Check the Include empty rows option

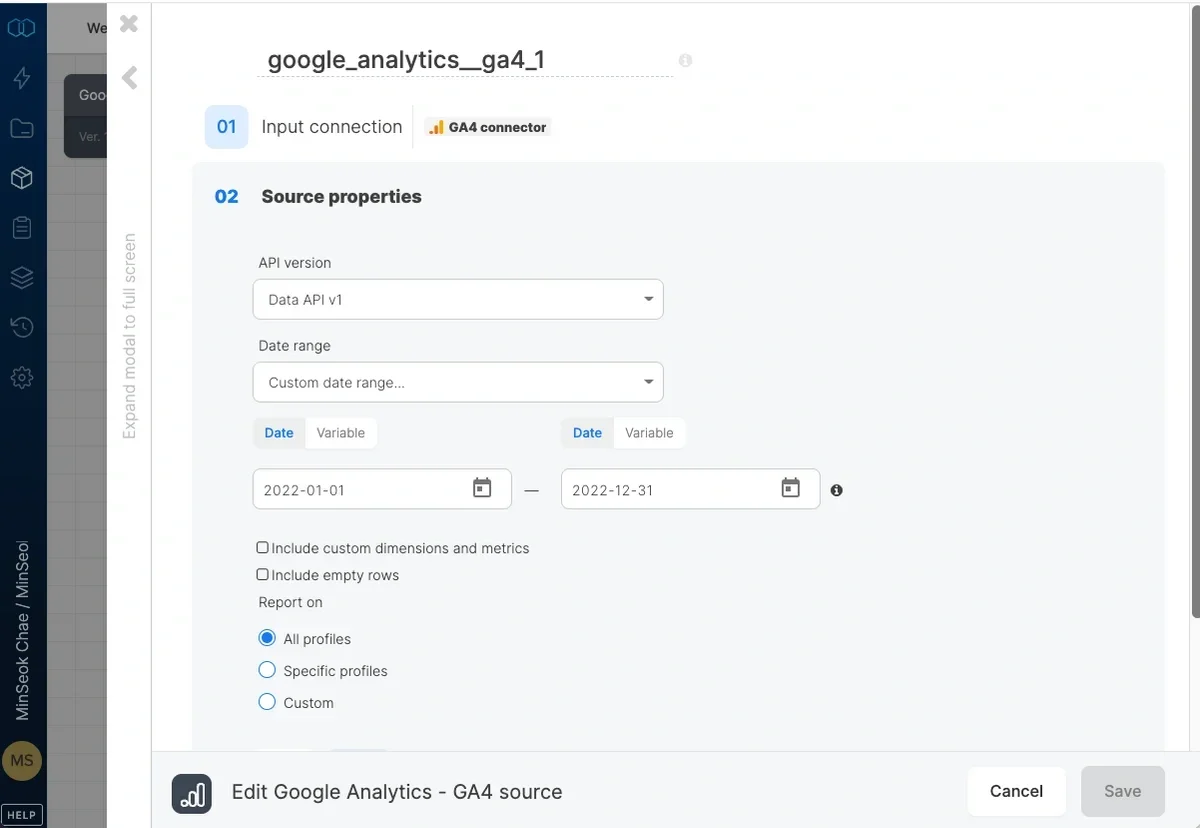click(x=261, y=574)
